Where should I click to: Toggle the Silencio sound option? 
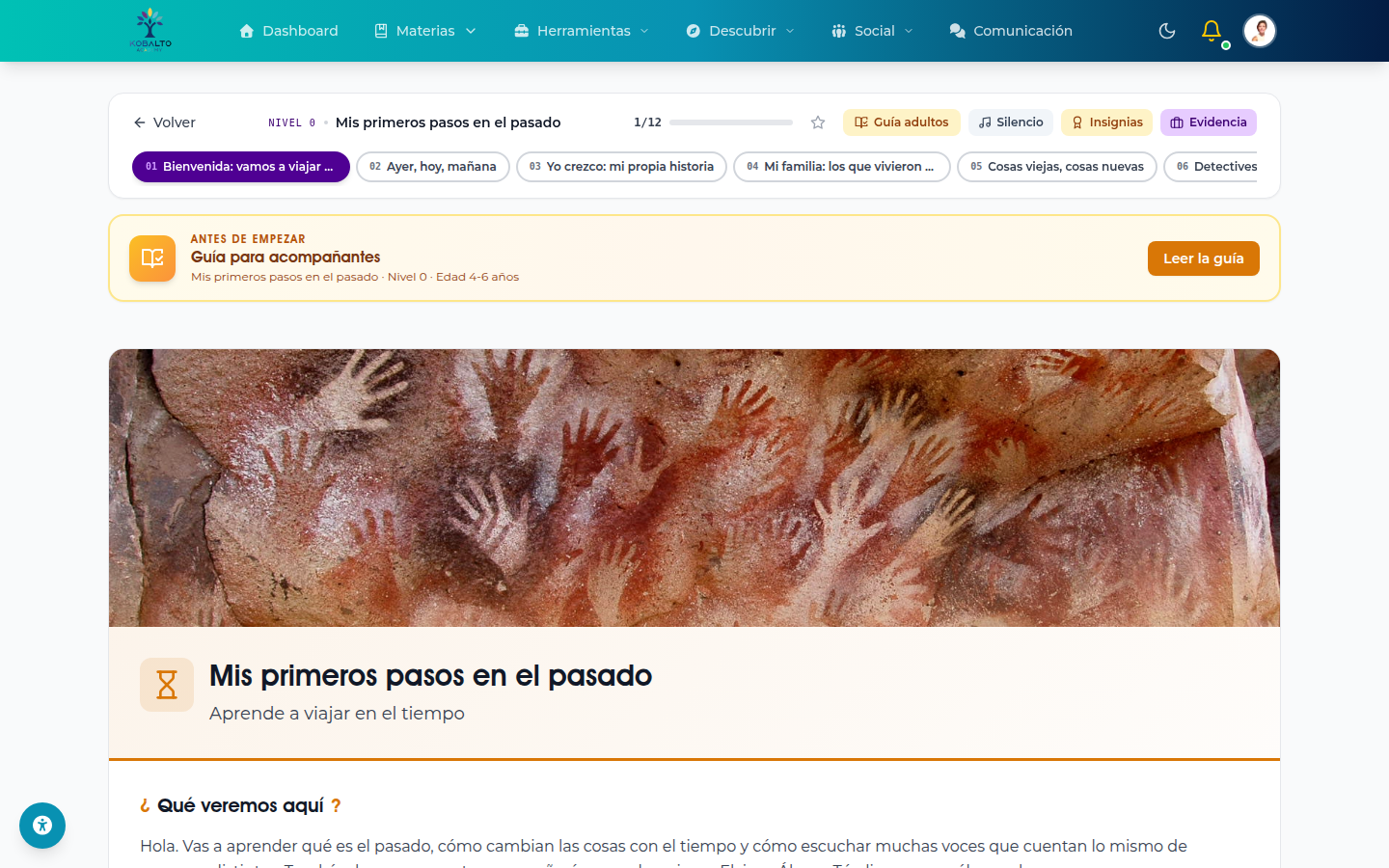click(1011, 122)
